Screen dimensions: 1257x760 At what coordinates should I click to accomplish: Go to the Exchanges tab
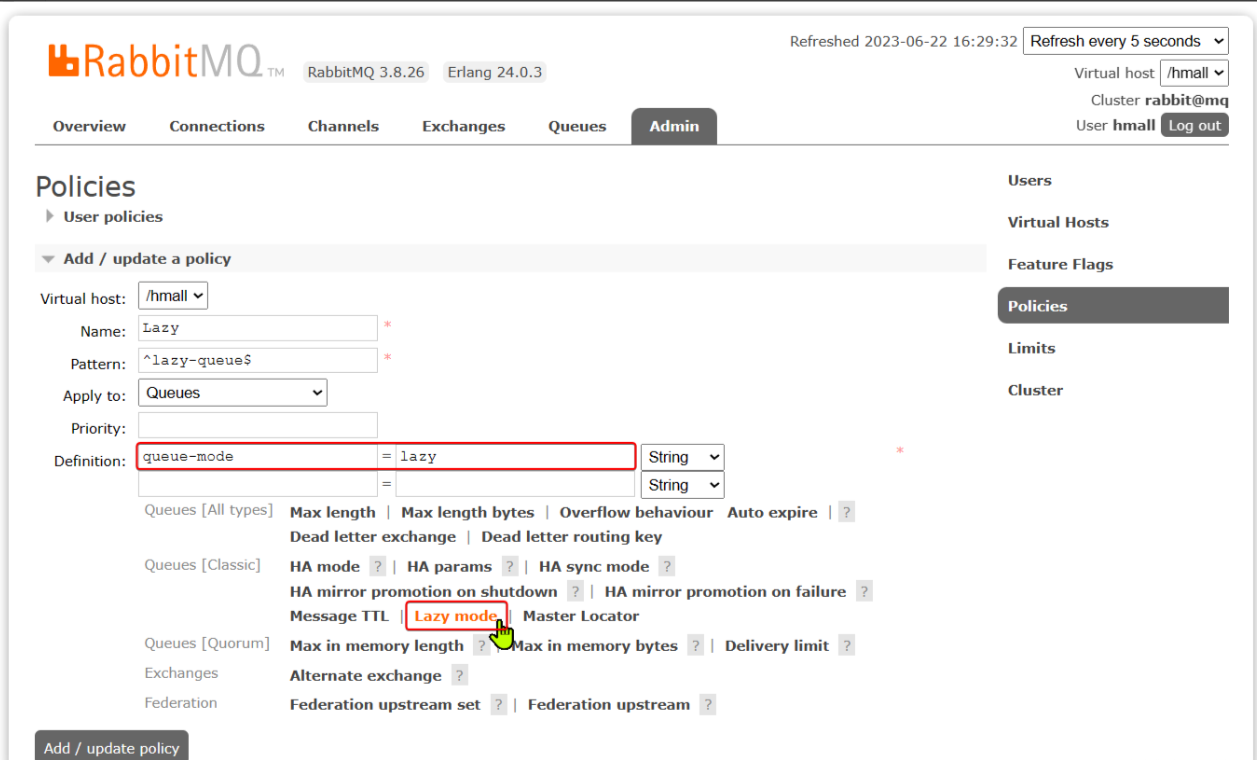pyautogui.click(x=463, y=126)
